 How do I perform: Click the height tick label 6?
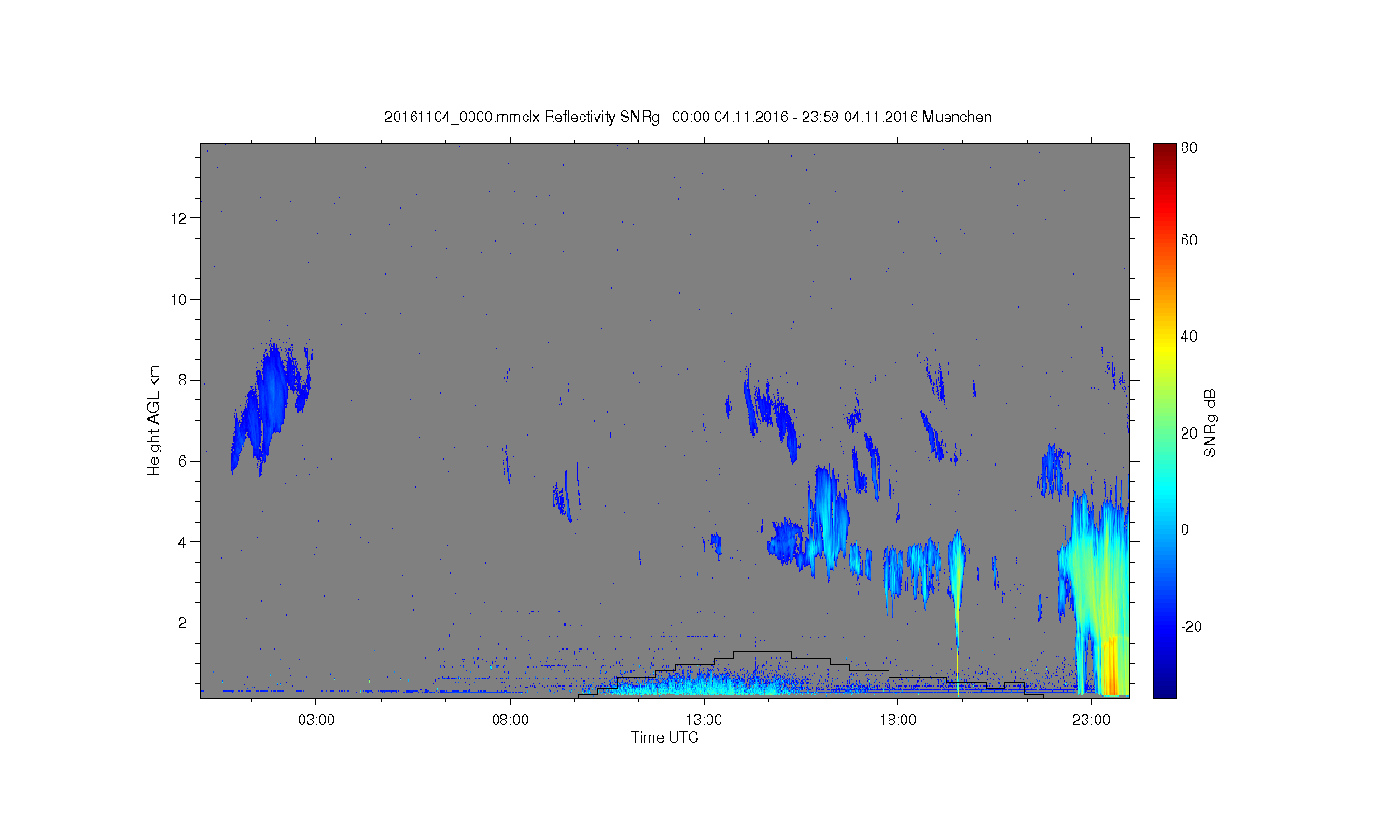(185, 461)
